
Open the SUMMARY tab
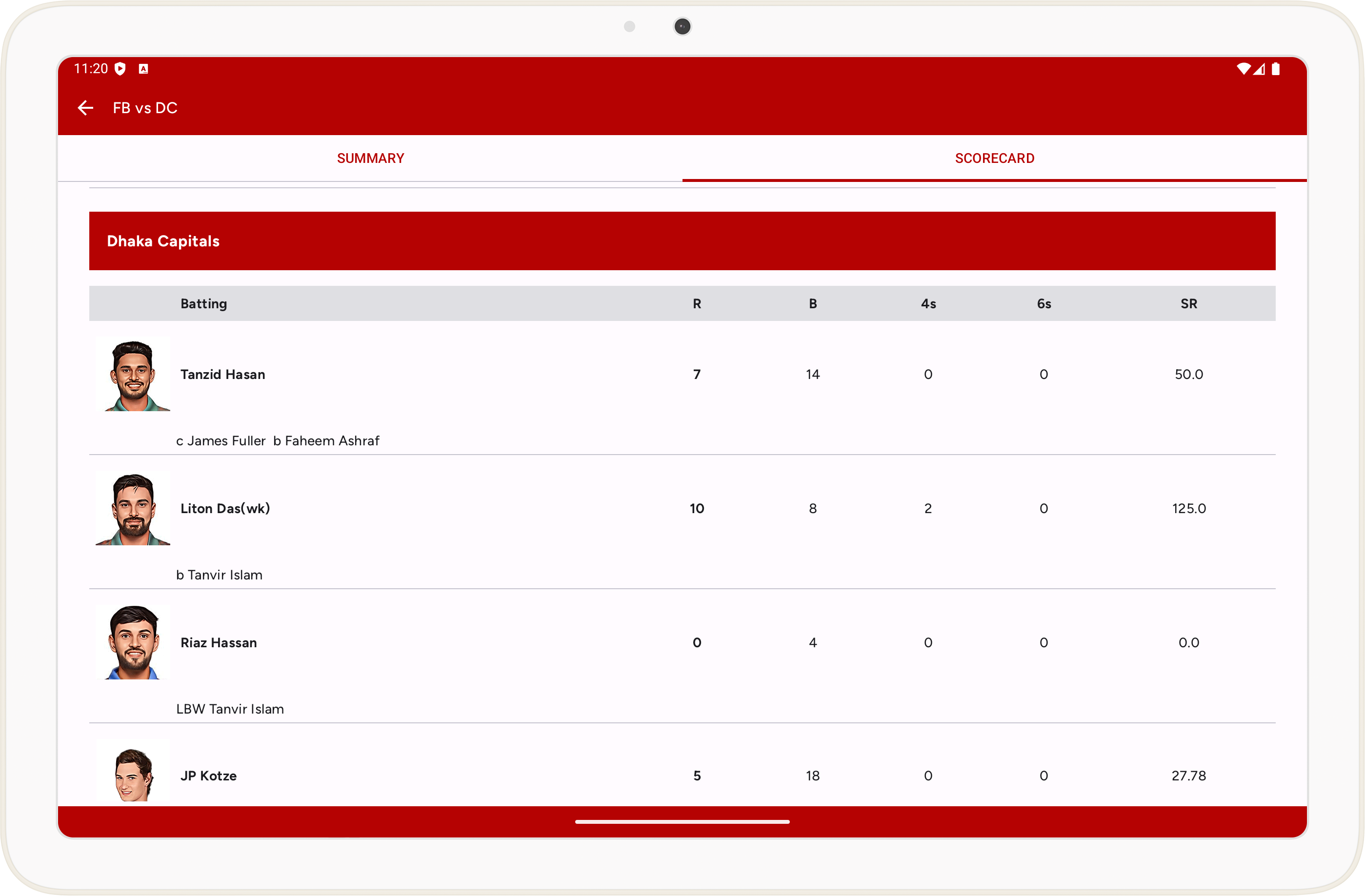370,158
